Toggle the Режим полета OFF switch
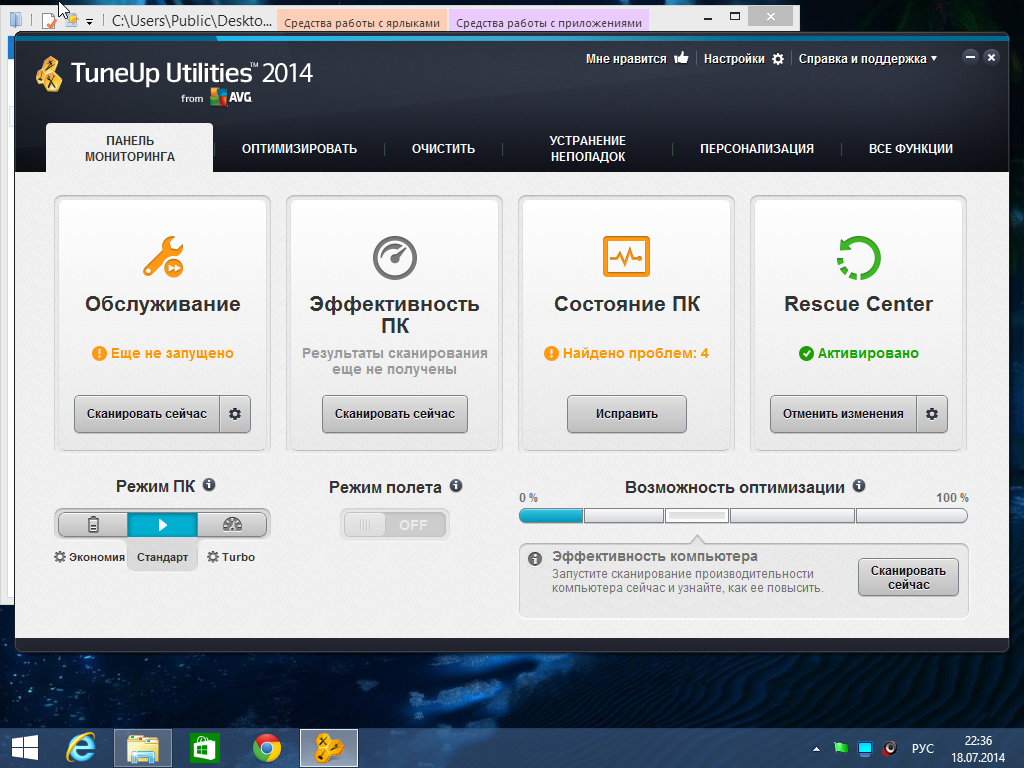 tap(394, 524)
